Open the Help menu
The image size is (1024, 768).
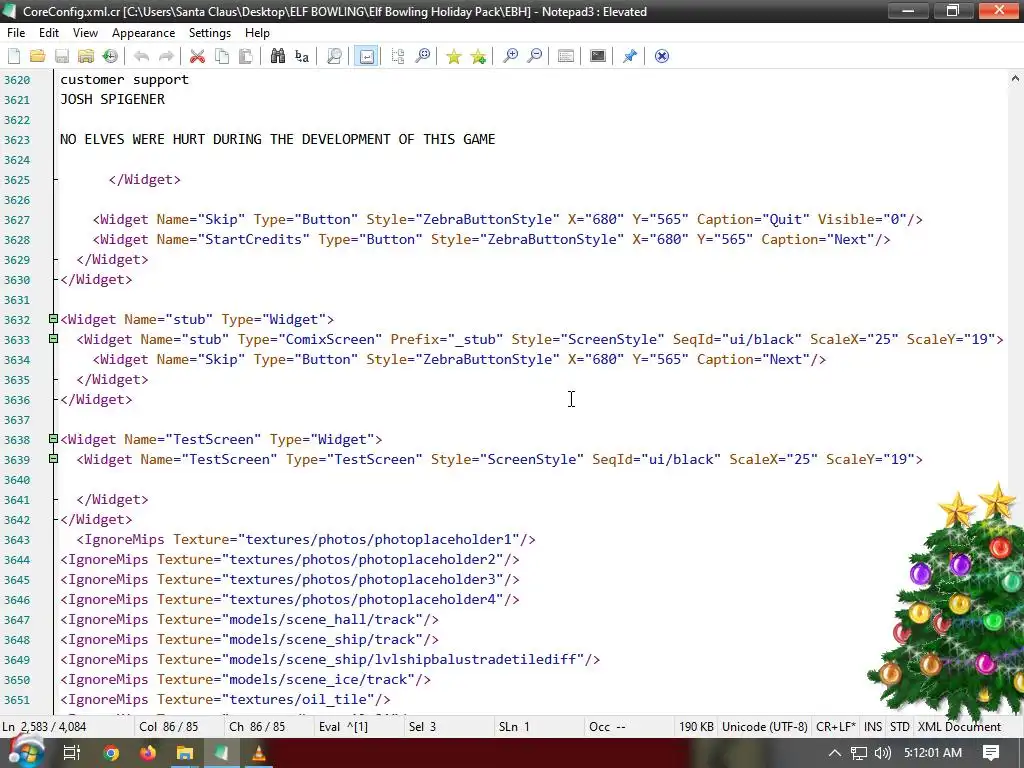coord(257,33)
